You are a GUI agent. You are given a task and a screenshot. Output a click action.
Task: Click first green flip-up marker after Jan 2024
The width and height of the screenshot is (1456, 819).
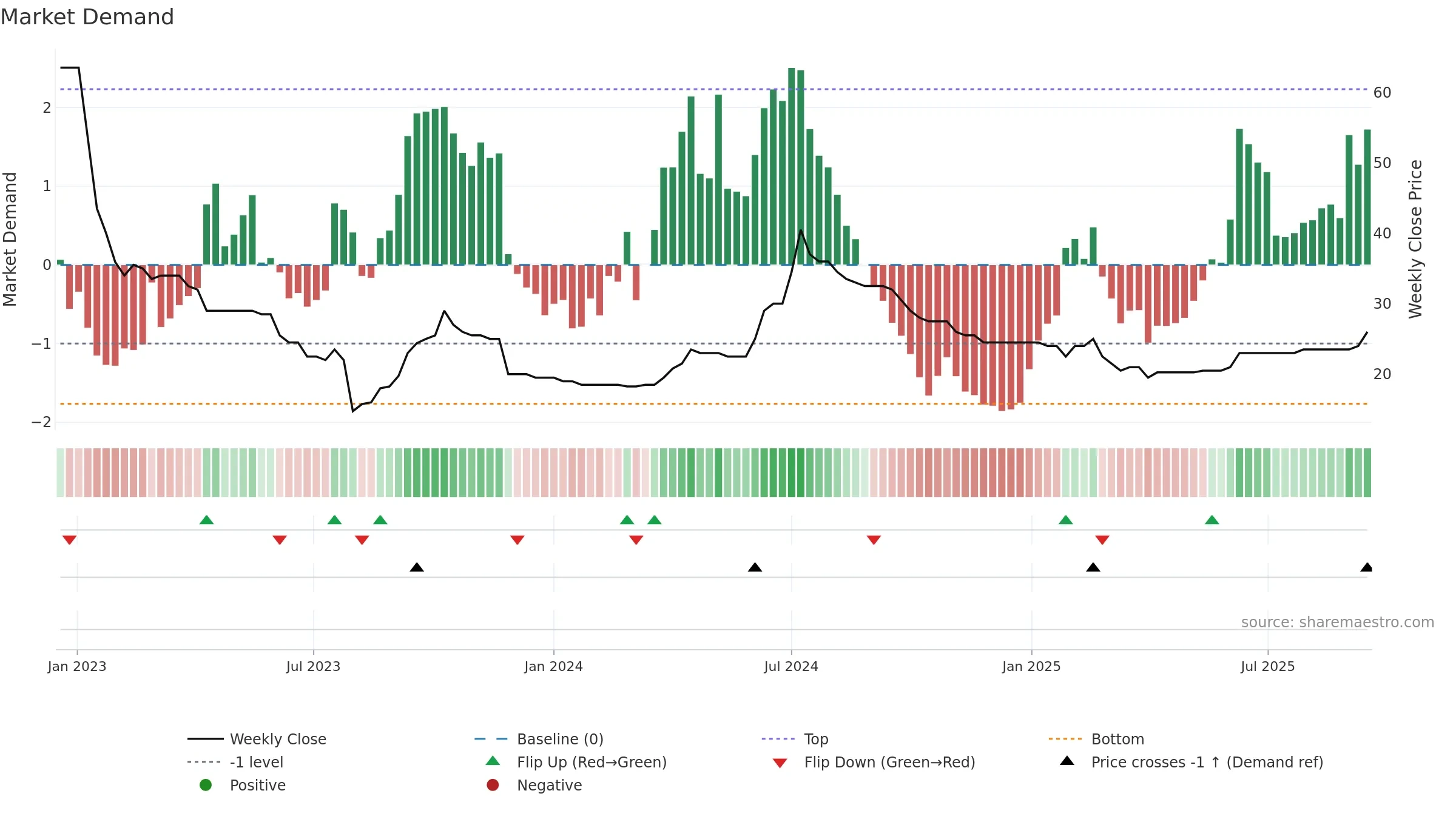627,520
